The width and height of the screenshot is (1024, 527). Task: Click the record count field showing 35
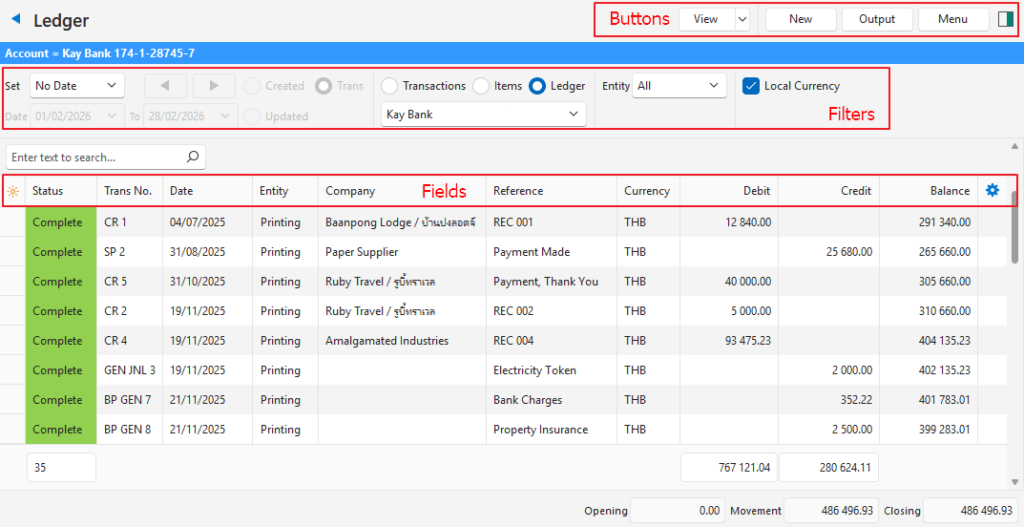pos(61,468)
